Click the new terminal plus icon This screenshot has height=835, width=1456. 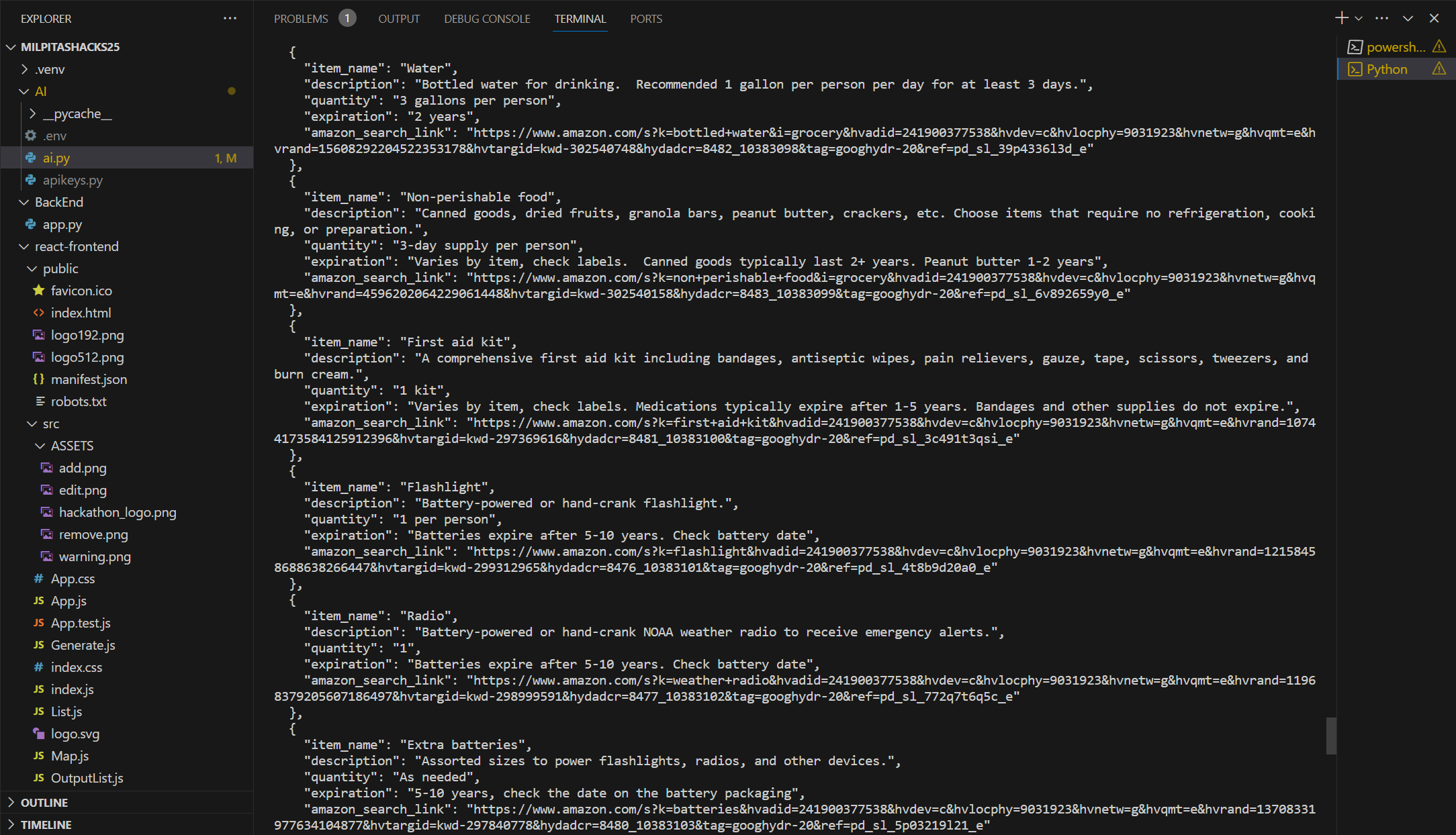pos(1341,18)
